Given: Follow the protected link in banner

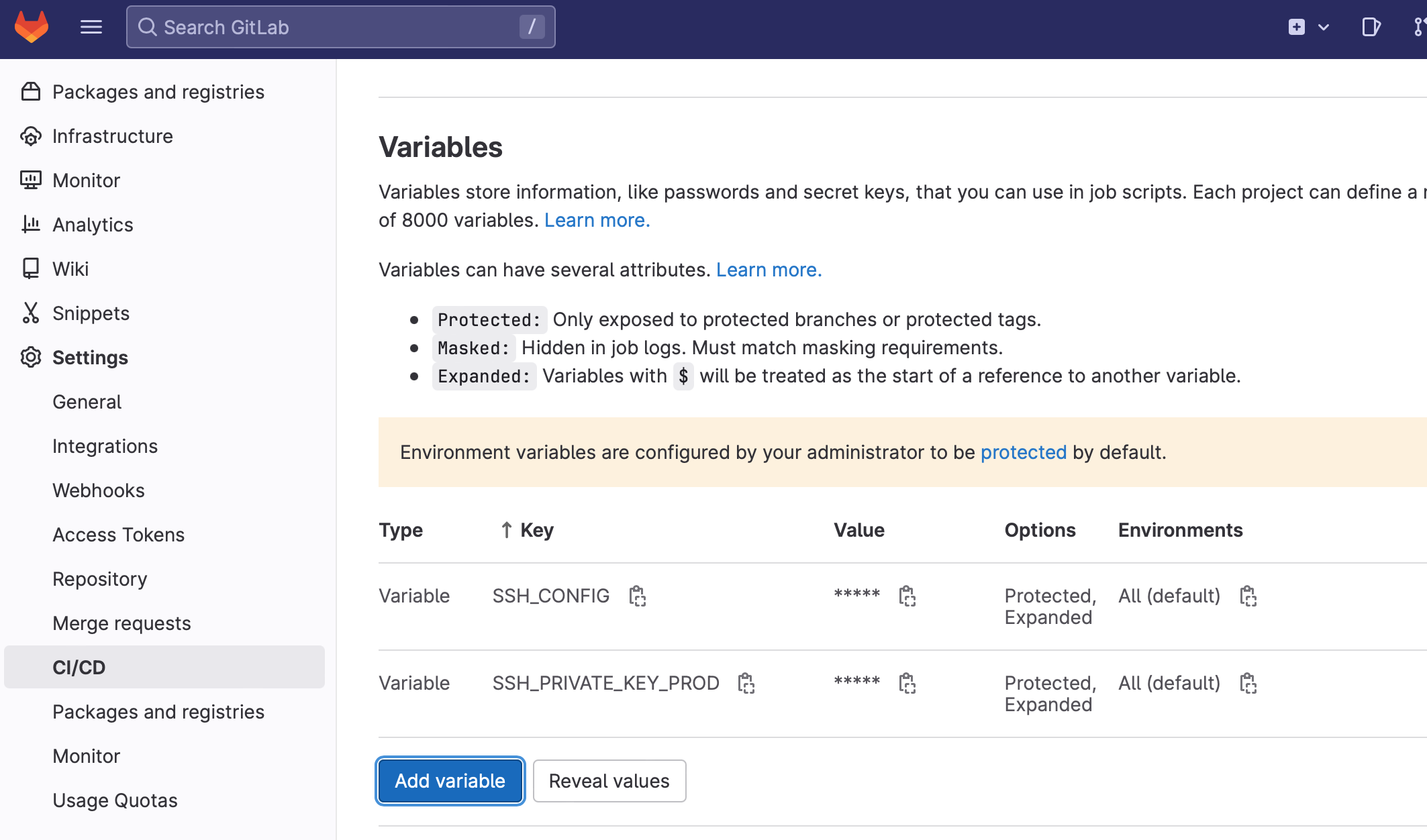Looking at the screenshot, I should [1023, 452].
